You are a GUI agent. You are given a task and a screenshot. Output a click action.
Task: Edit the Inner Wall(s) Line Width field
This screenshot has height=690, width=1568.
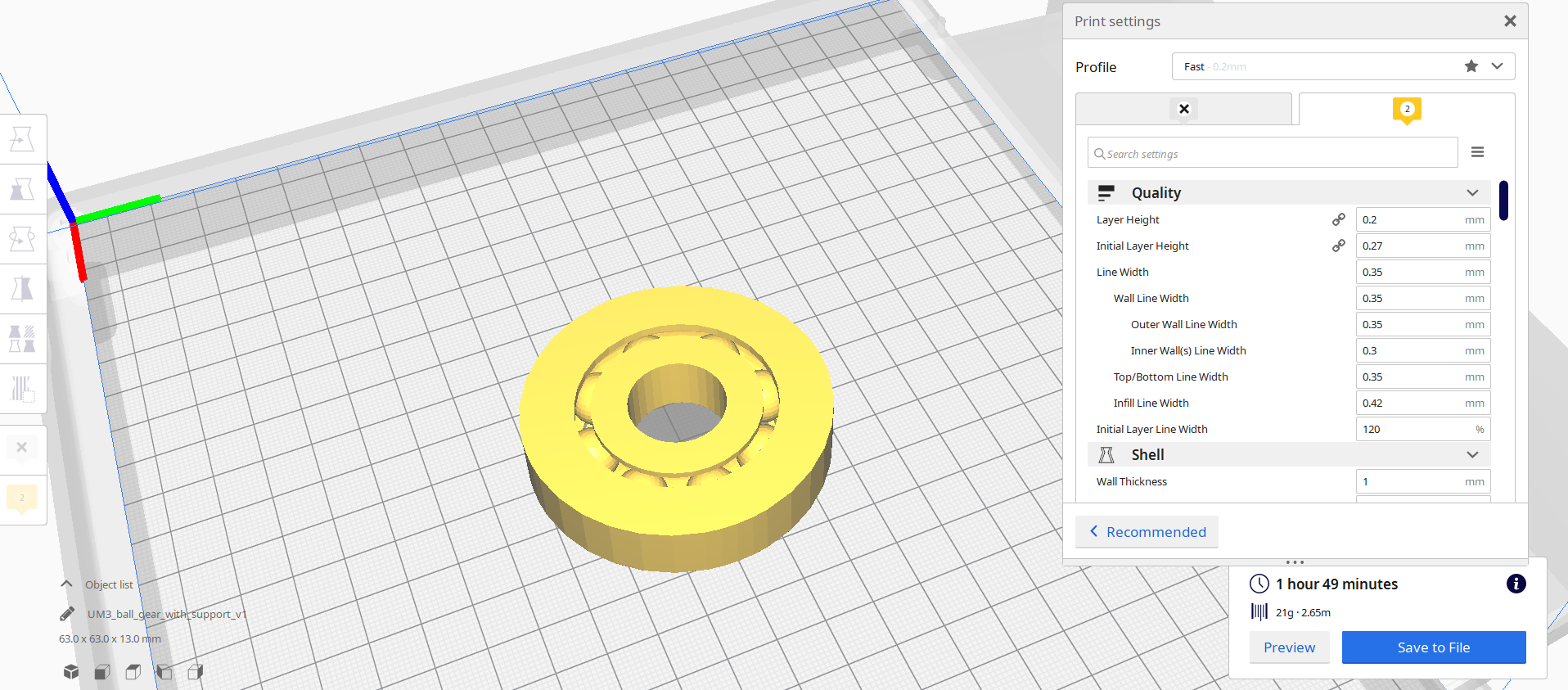[x=1423, y=350]
